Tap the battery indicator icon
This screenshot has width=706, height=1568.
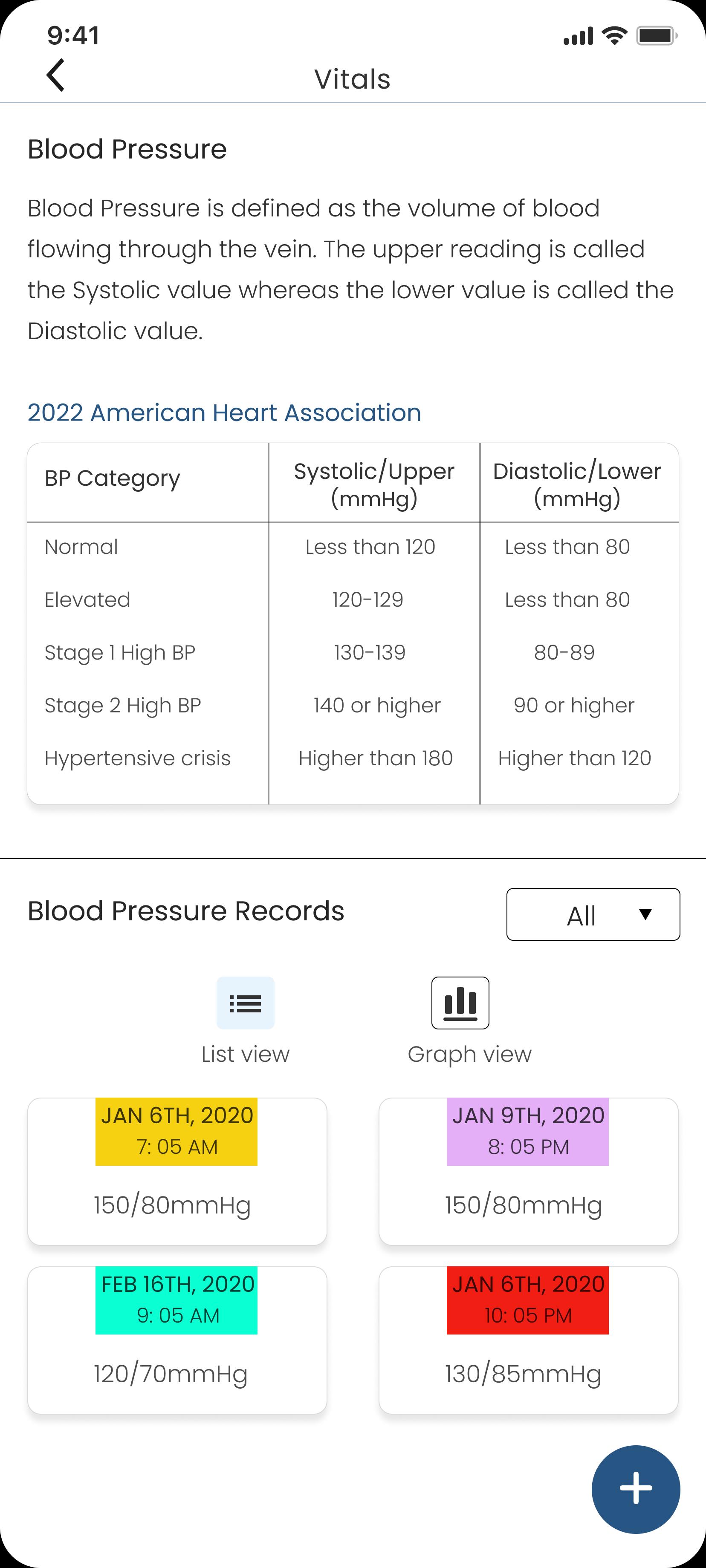pyautogui.click(x=657, y=36)
